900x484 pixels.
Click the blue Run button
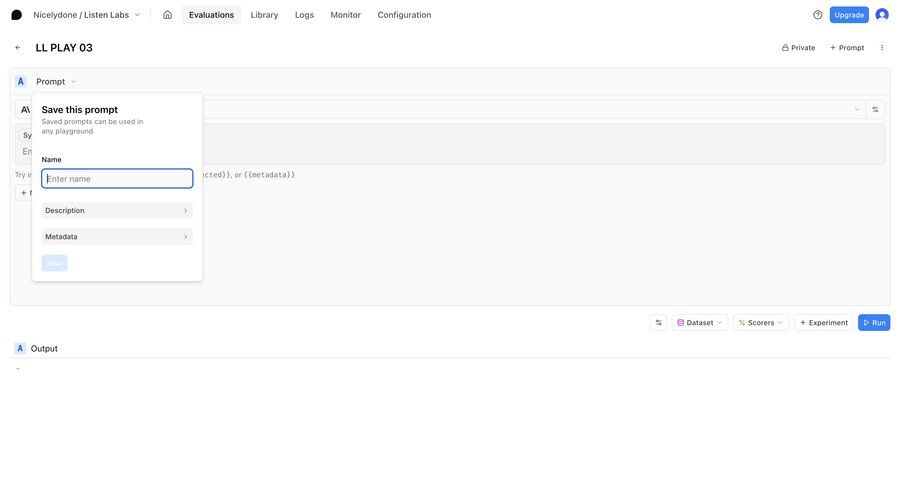coord(874,323)
